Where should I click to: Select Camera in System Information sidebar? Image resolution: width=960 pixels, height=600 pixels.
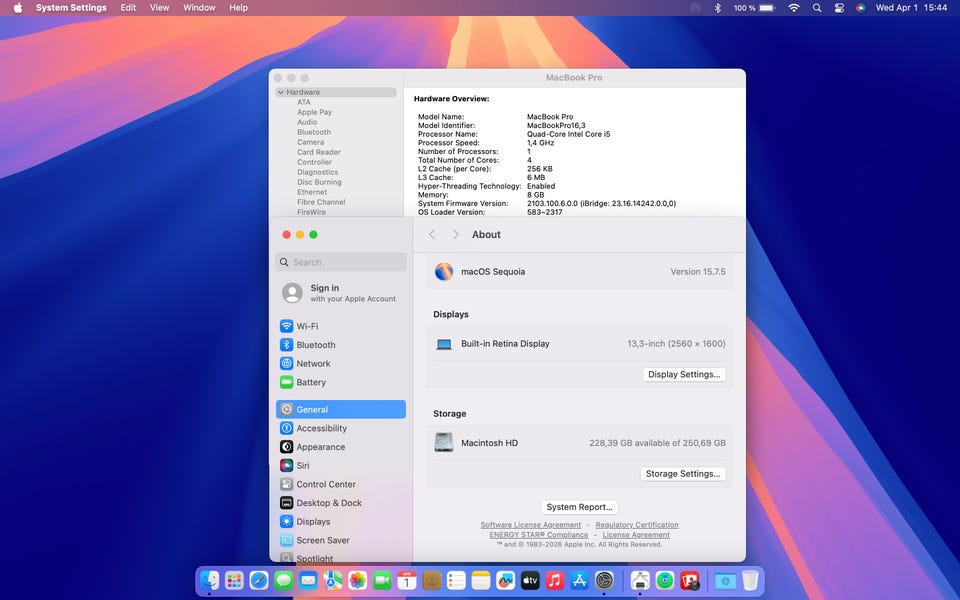(x=310, y=142)
